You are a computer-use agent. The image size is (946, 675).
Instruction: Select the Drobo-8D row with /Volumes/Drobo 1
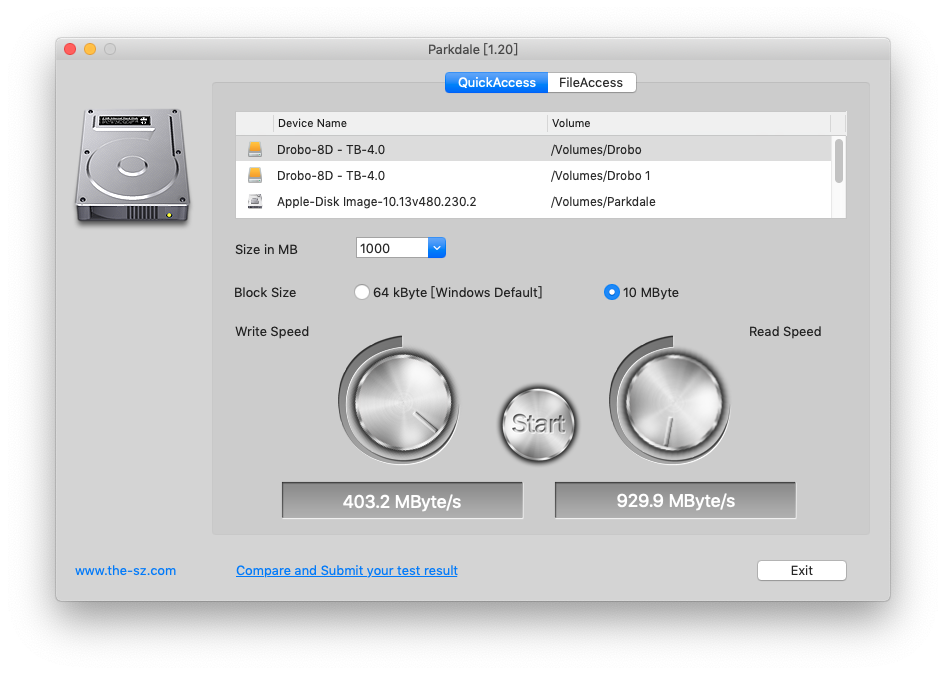click(533, 176)
